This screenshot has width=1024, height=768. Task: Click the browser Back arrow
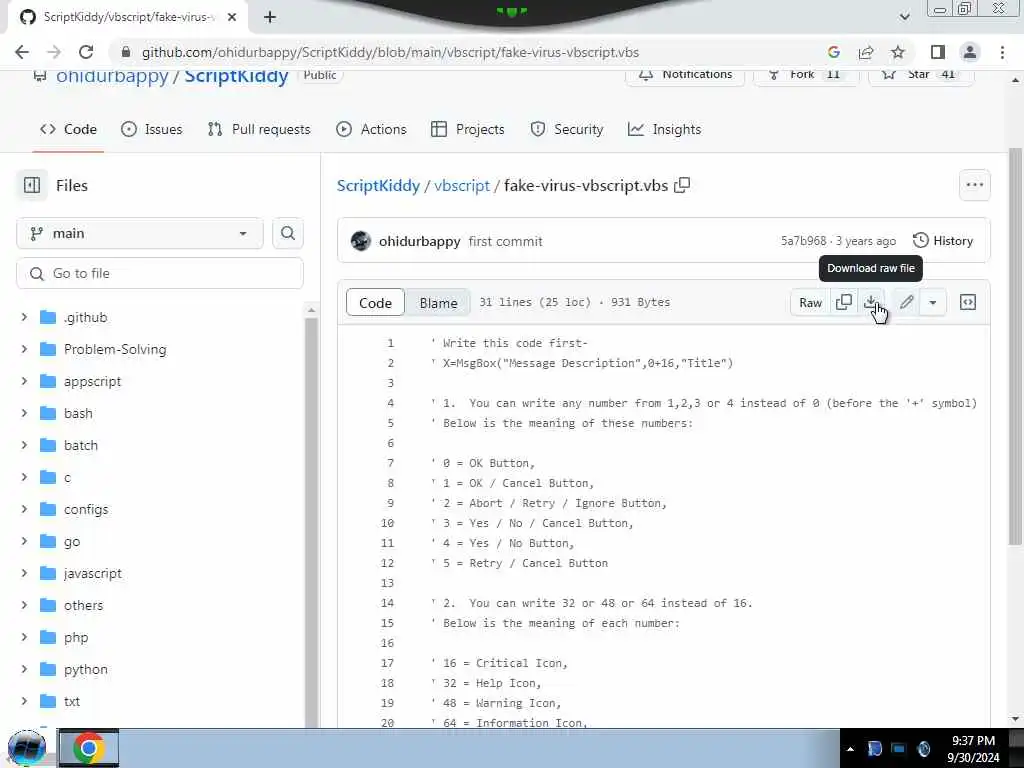22,52
